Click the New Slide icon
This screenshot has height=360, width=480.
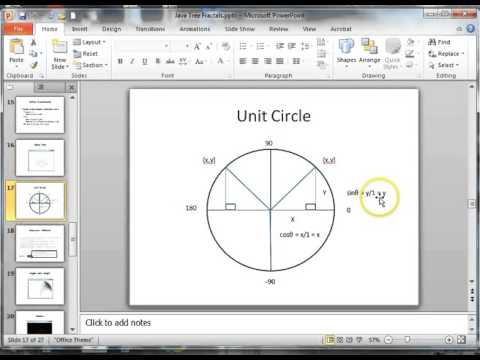point(59,46)
